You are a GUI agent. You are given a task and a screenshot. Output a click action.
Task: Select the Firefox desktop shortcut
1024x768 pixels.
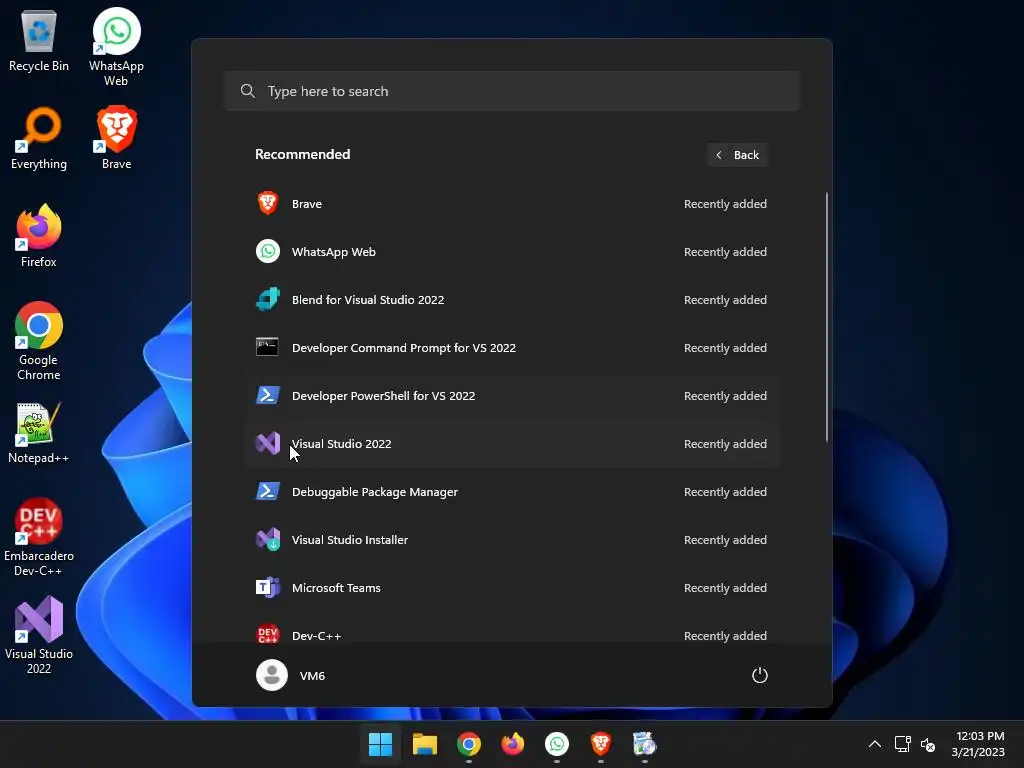click(39, 236)
